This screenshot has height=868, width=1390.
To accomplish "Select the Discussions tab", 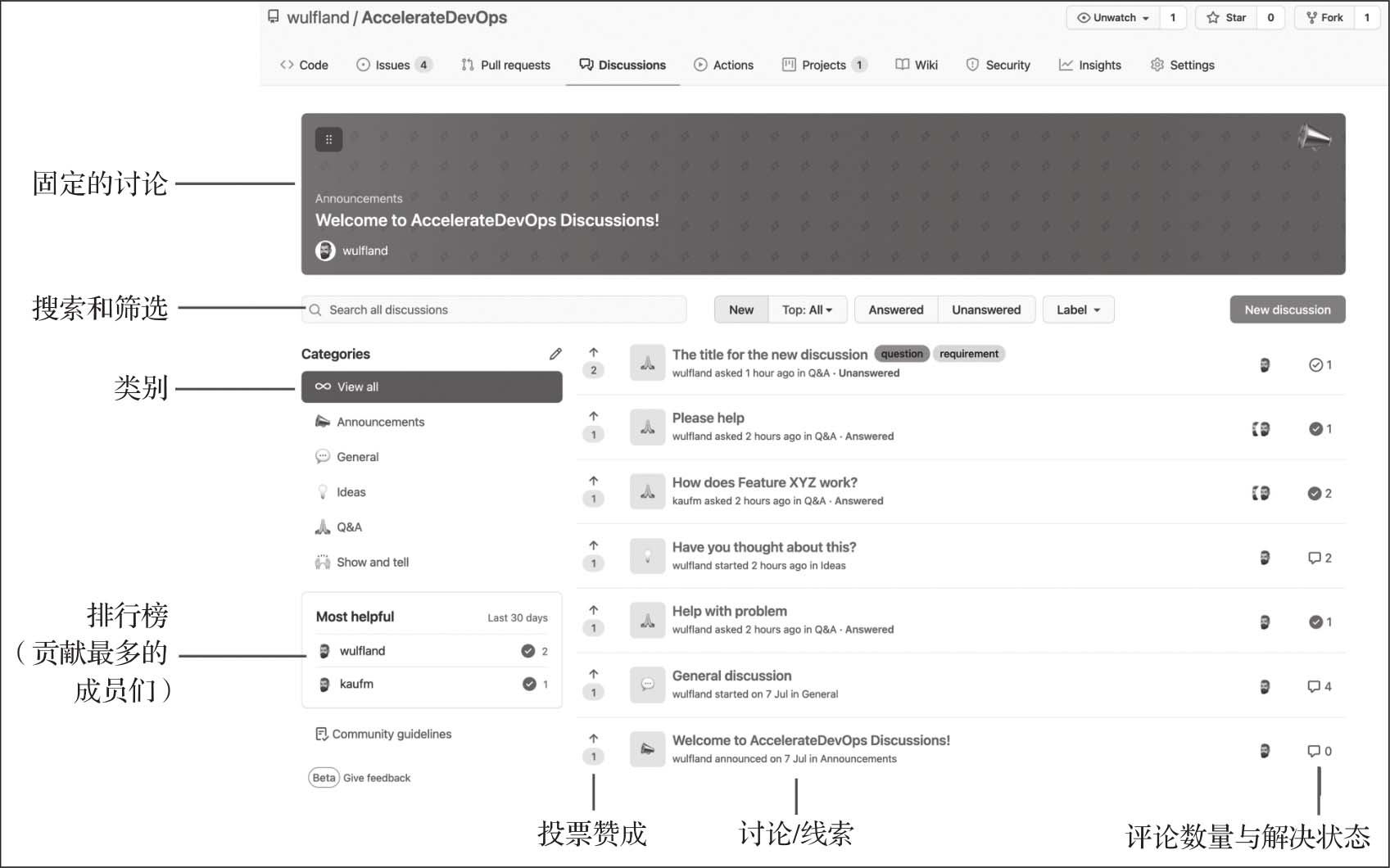I will (623, 66).
